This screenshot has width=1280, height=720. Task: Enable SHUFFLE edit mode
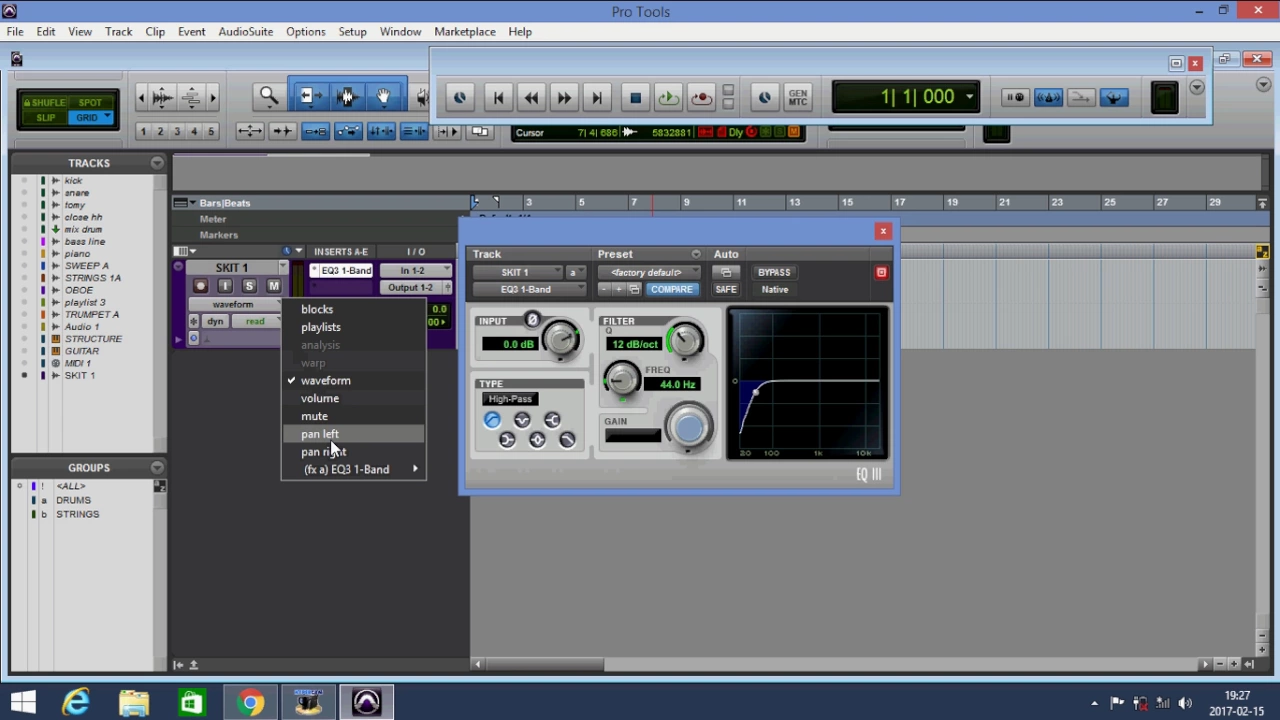[x=46, y=102]
